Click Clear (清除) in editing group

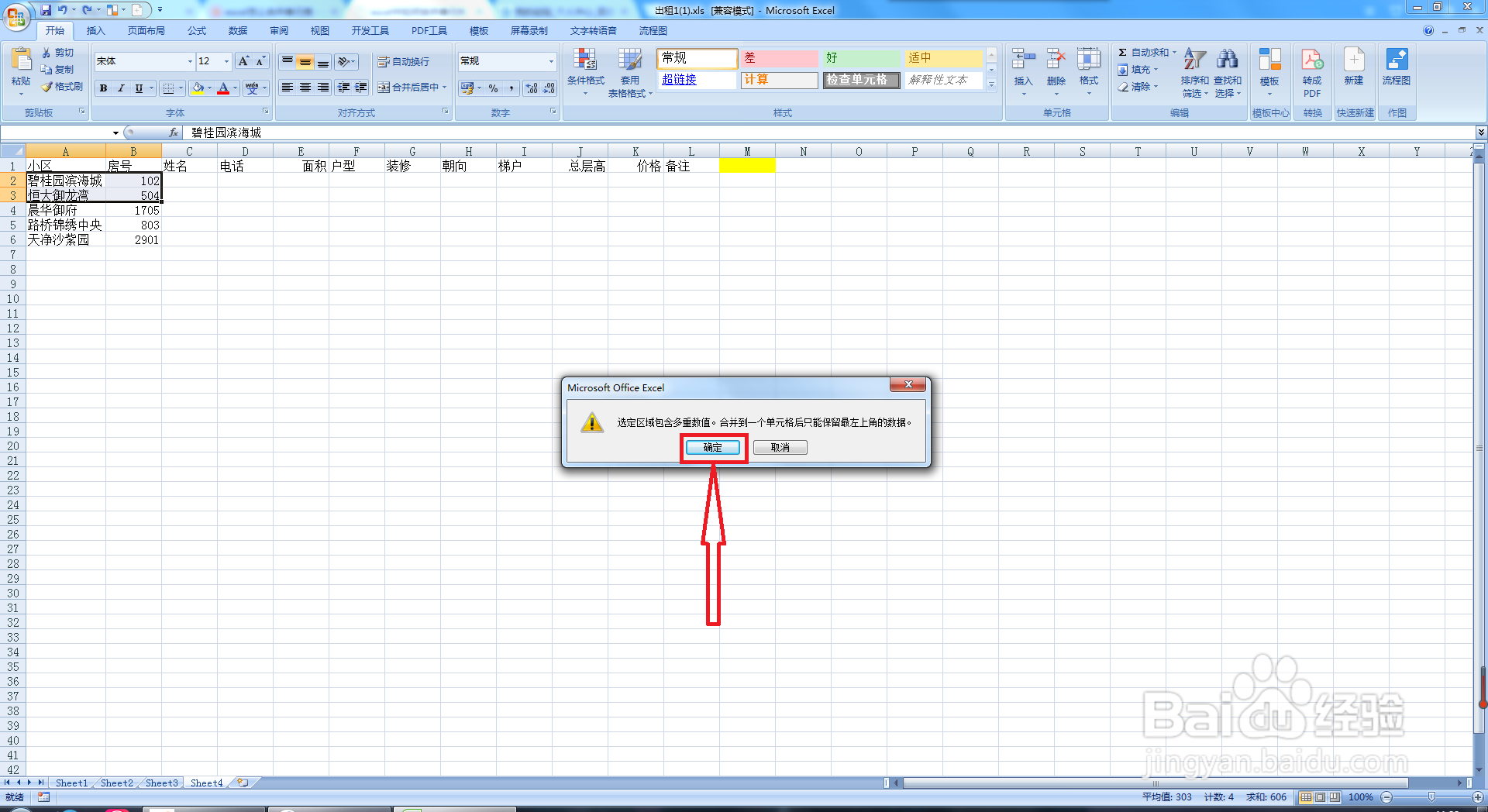click(1138, 87)
